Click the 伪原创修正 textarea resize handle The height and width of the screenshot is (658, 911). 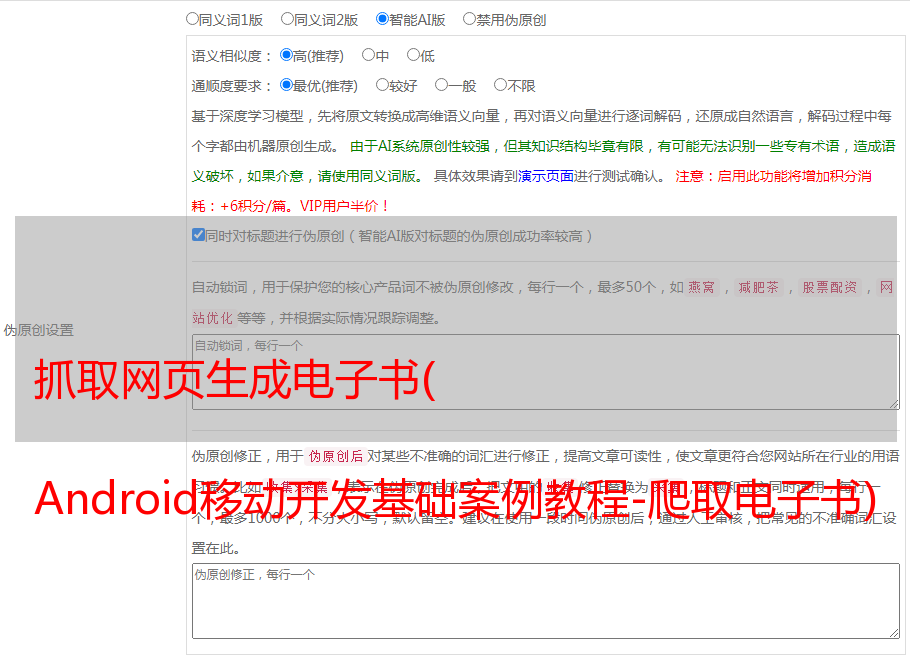pos(894,633)
